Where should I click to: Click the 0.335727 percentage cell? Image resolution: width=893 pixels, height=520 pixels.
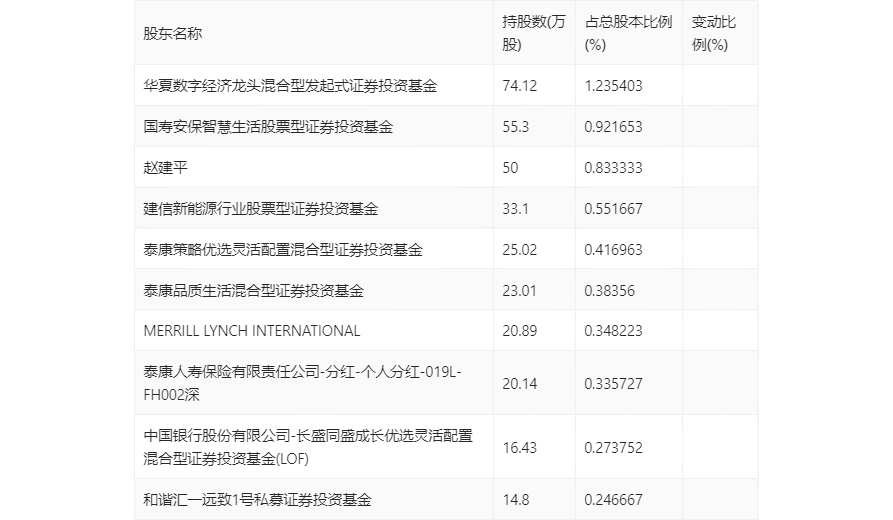(613, 383)
